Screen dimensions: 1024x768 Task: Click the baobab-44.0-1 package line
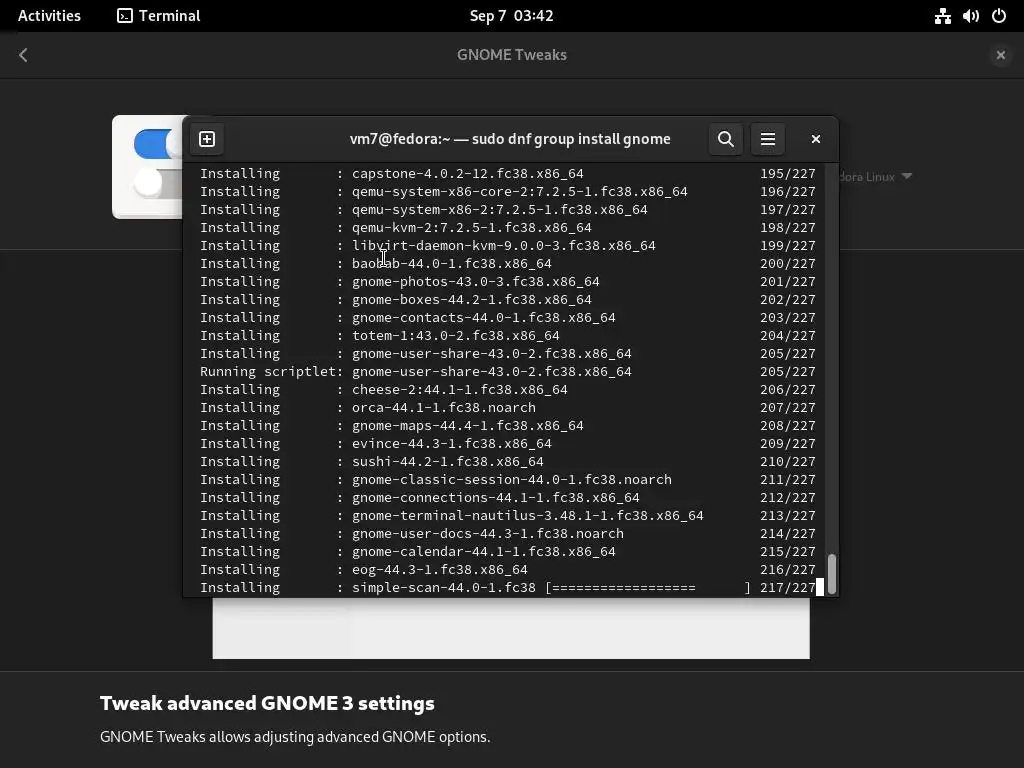[507, 263]
